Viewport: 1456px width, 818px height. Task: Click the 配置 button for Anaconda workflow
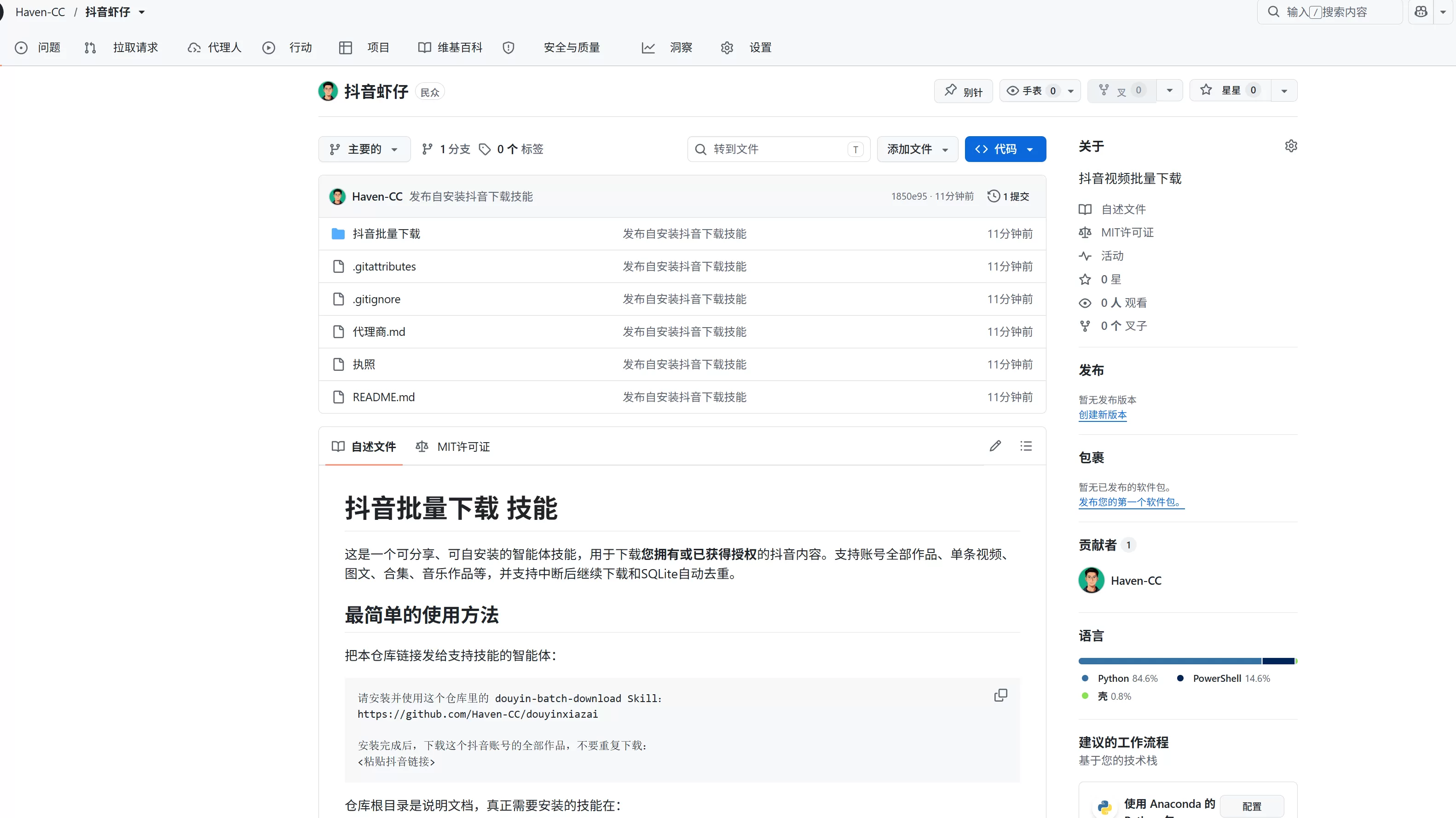tap(1251, 806)
